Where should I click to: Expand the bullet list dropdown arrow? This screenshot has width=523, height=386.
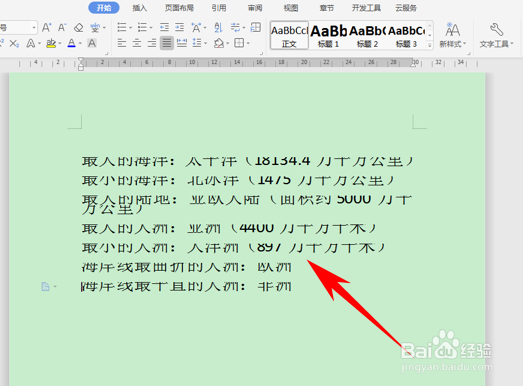pyautogui.click(x=130, y=28)
